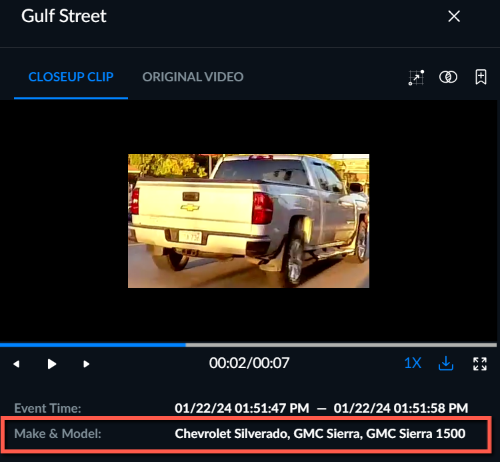Image resolution: width=500 pixels, height=462 pixels.
Task: Seek on the video progress bar
Action: pyautogui.click(x=248, y=345)
